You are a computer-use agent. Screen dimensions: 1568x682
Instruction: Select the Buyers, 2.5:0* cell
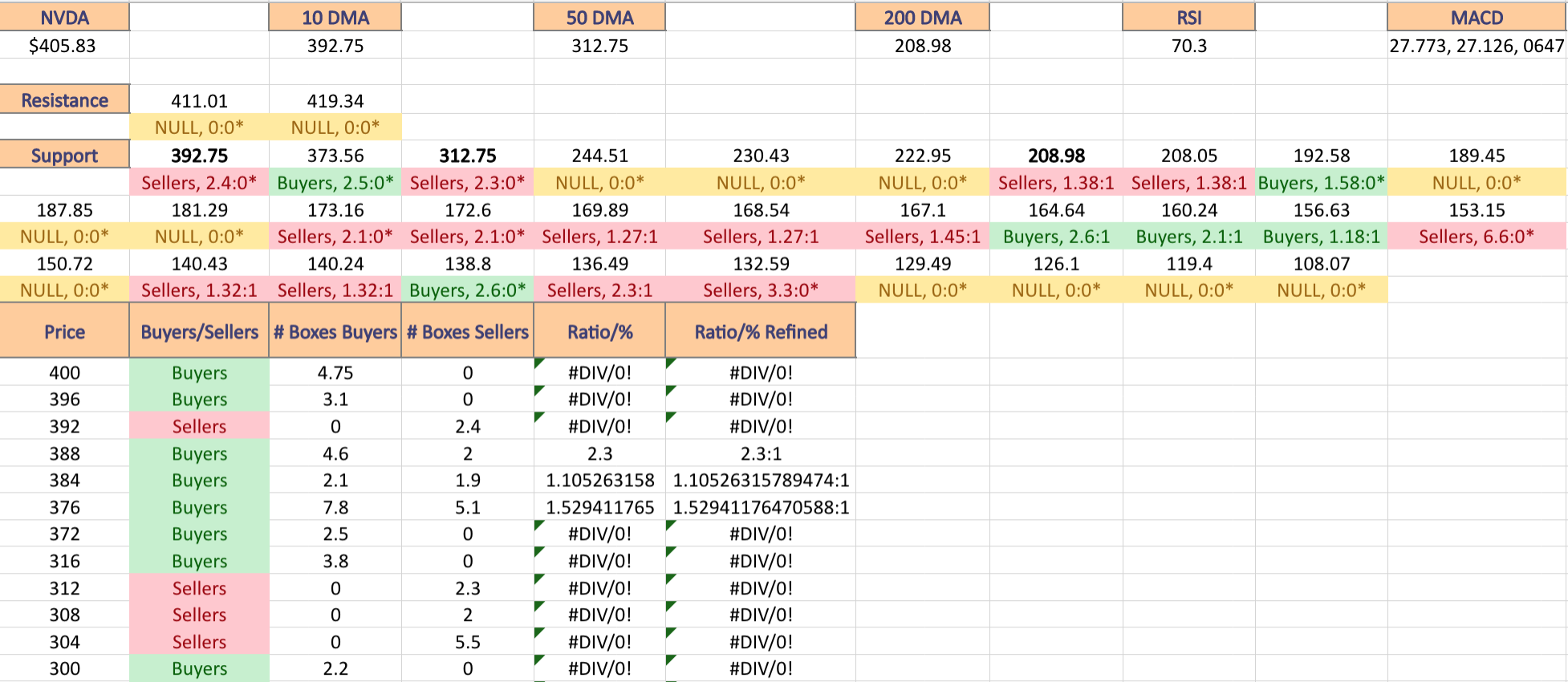(x=335, y=182)
